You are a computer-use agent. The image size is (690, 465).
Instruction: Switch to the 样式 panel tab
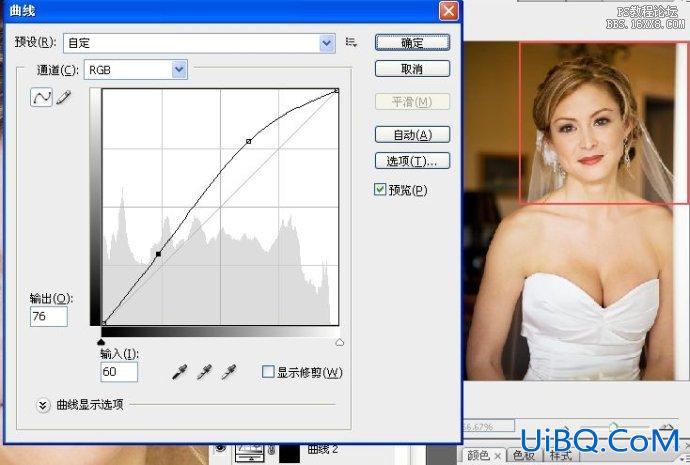pos(561,456)
